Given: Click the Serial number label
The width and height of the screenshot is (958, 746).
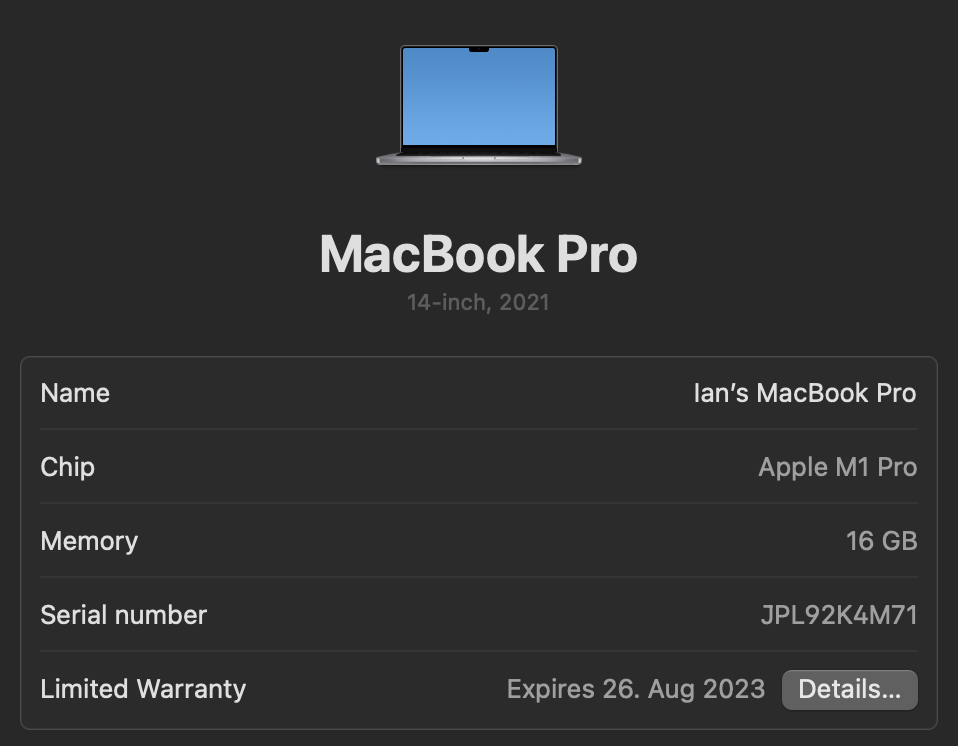Looking at the screenshot, I should [123, 615].
